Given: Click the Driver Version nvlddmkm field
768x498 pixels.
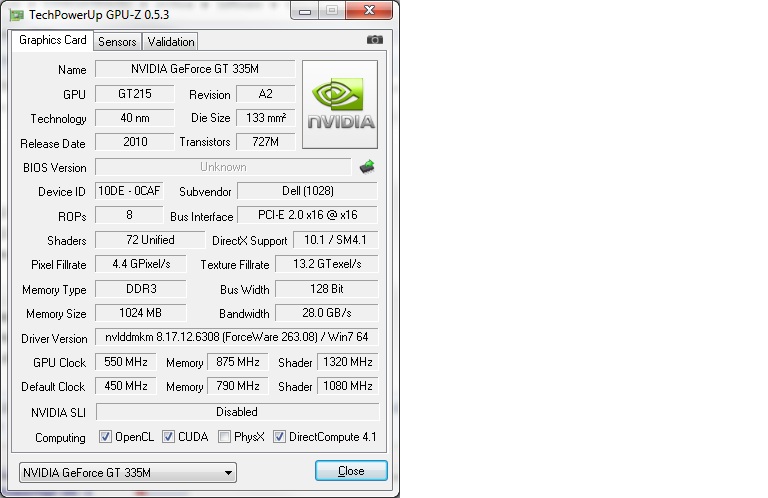Looking at the screenshot, I should (237, 337).
